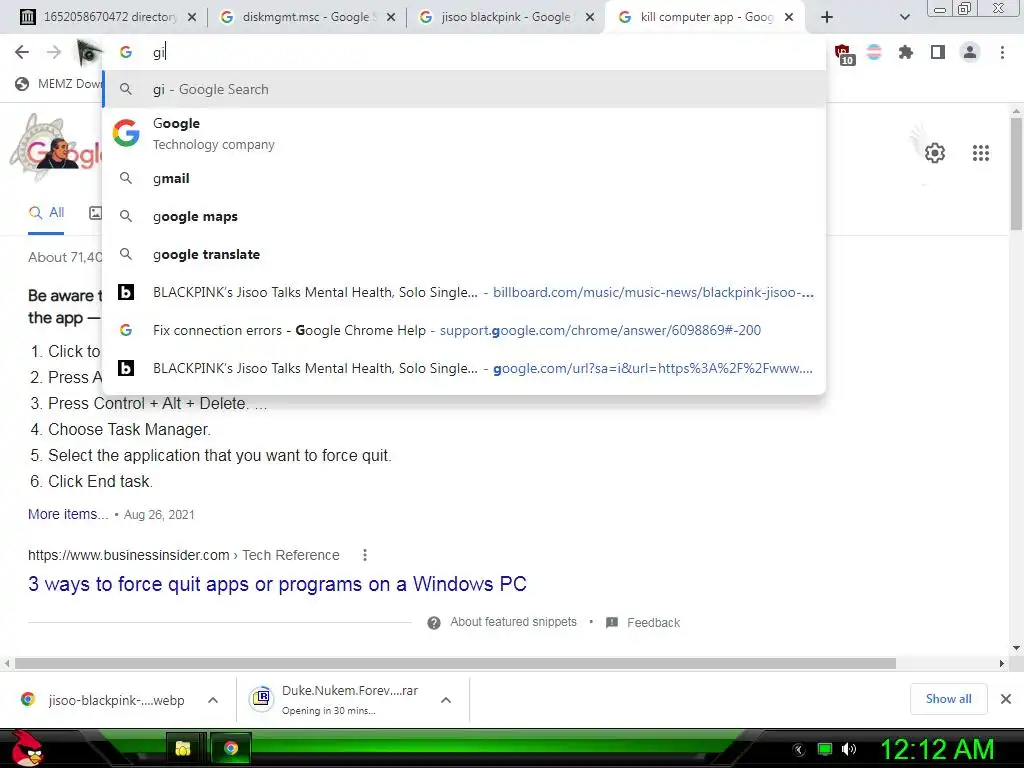Open the Angry Birds start button
This screenshot has width=1024, height=768.
click(27, 748)
